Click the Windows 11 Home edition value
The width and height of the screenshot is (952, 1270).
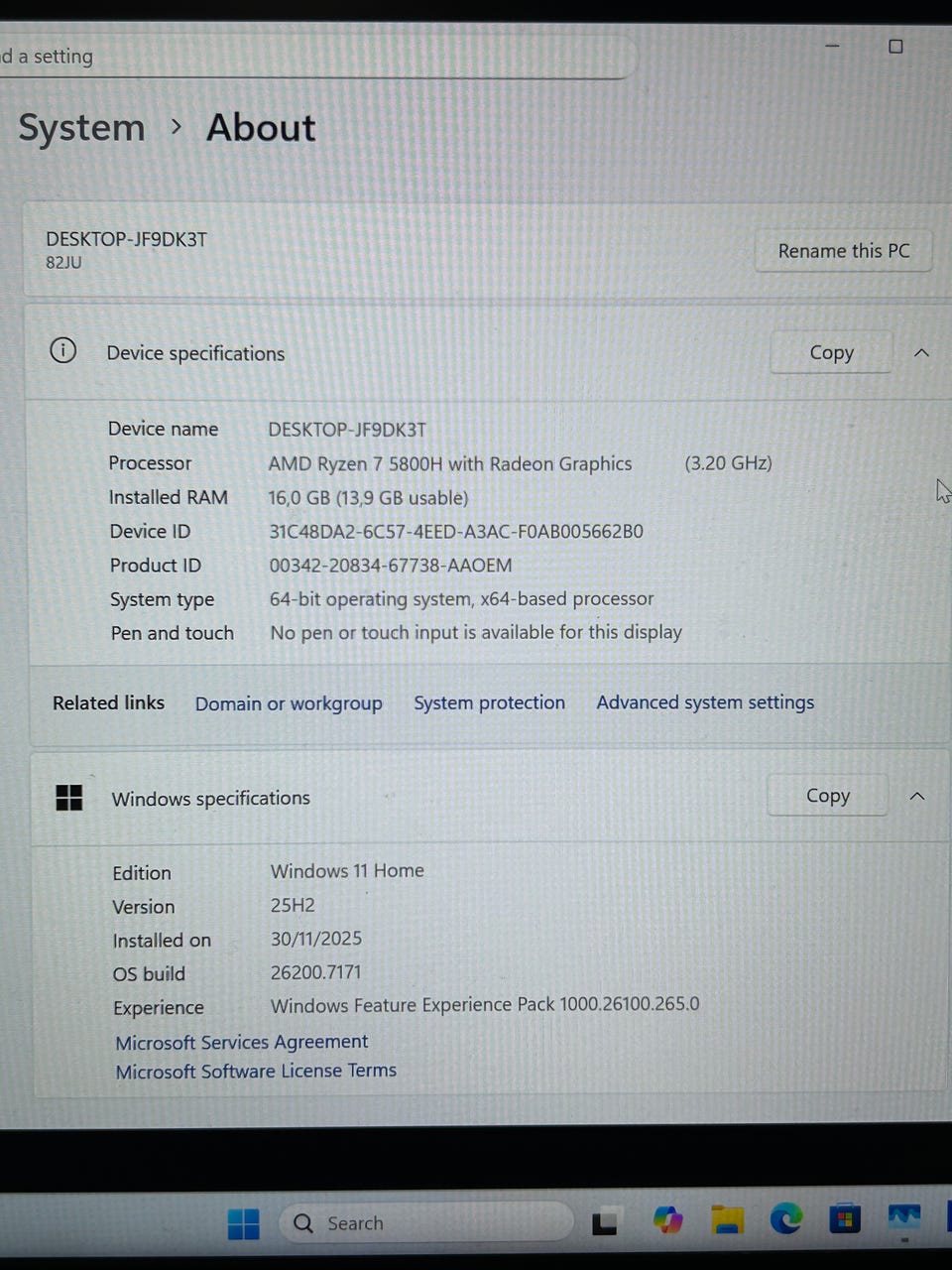pos(347,870)
